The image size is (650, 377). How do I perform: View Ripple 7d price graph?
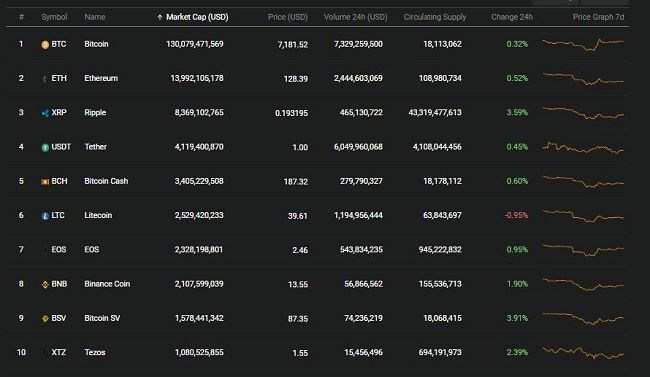(583, 113)
